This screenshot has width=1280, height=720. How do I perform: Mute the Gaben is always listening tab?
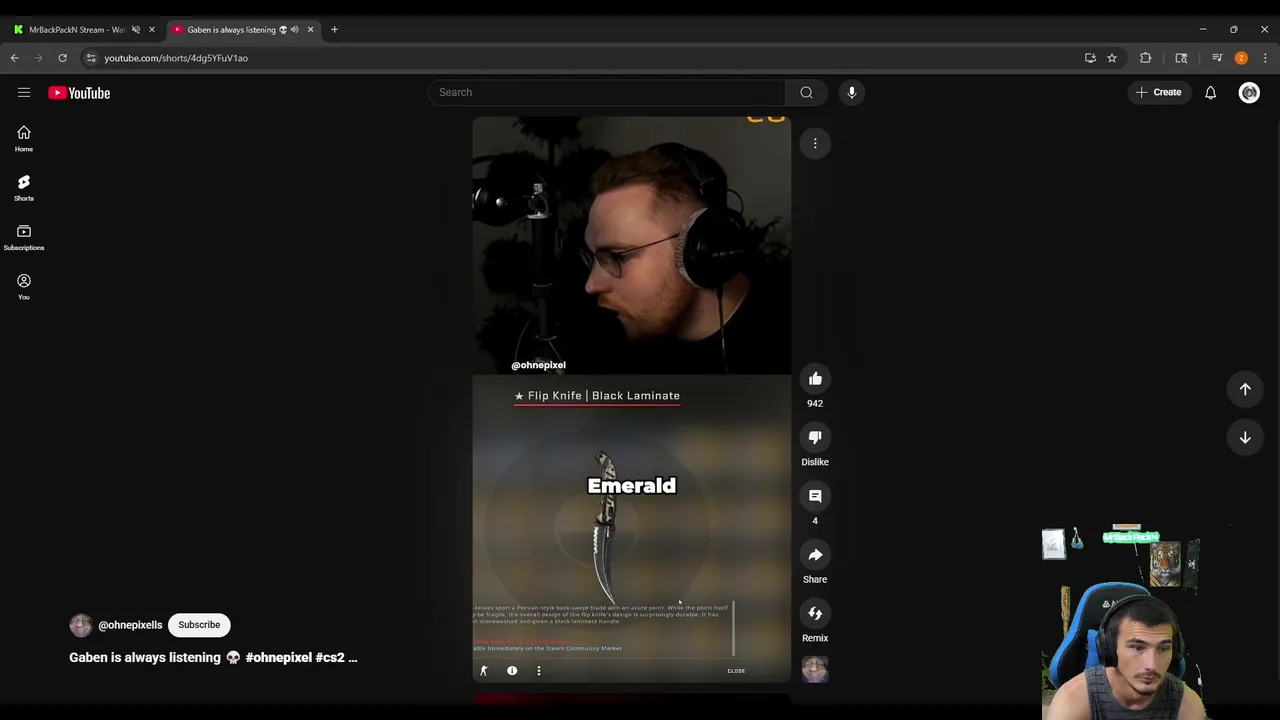tap(294, 30)
